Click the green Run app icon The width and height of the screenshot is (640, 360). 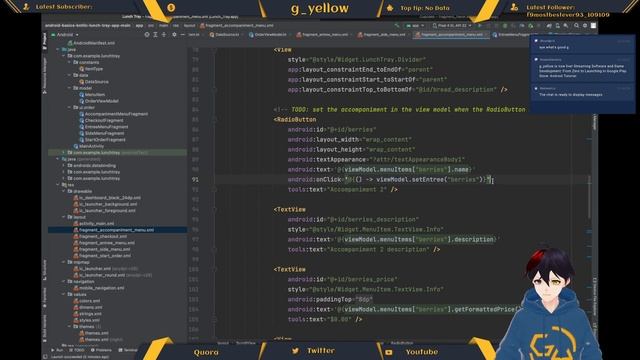pos(480,25)
